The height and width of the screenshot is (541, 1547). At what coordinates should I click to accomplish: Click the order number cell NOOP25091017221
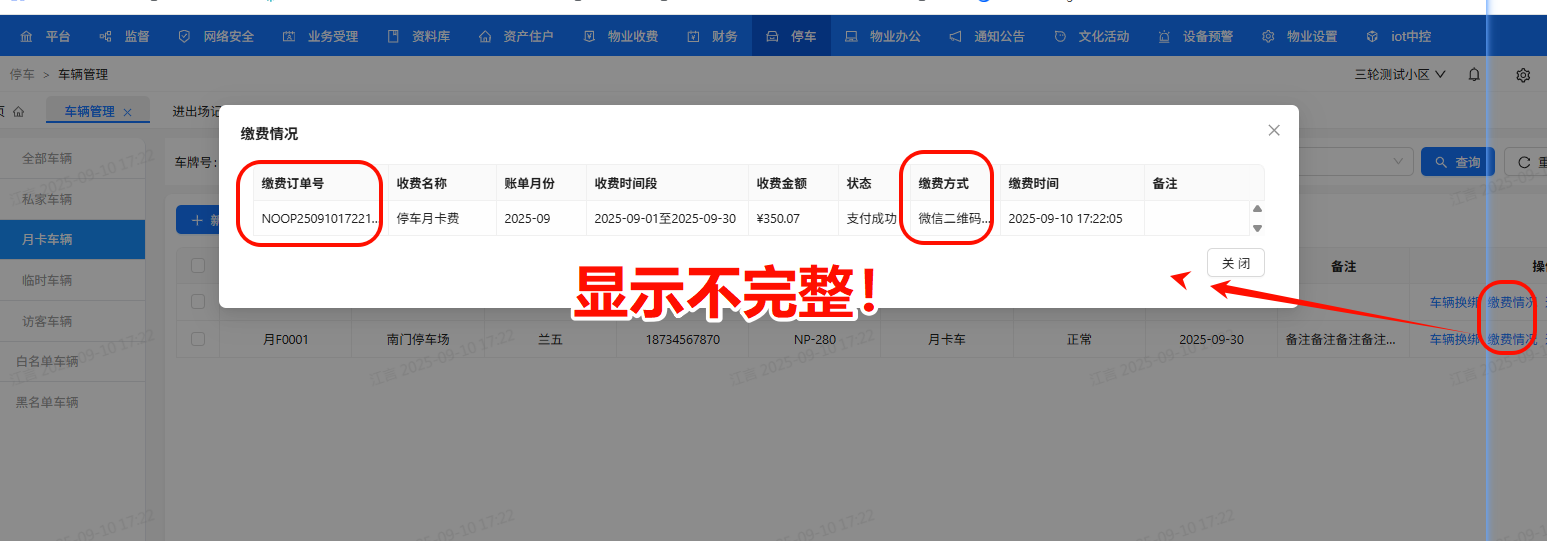320,218
